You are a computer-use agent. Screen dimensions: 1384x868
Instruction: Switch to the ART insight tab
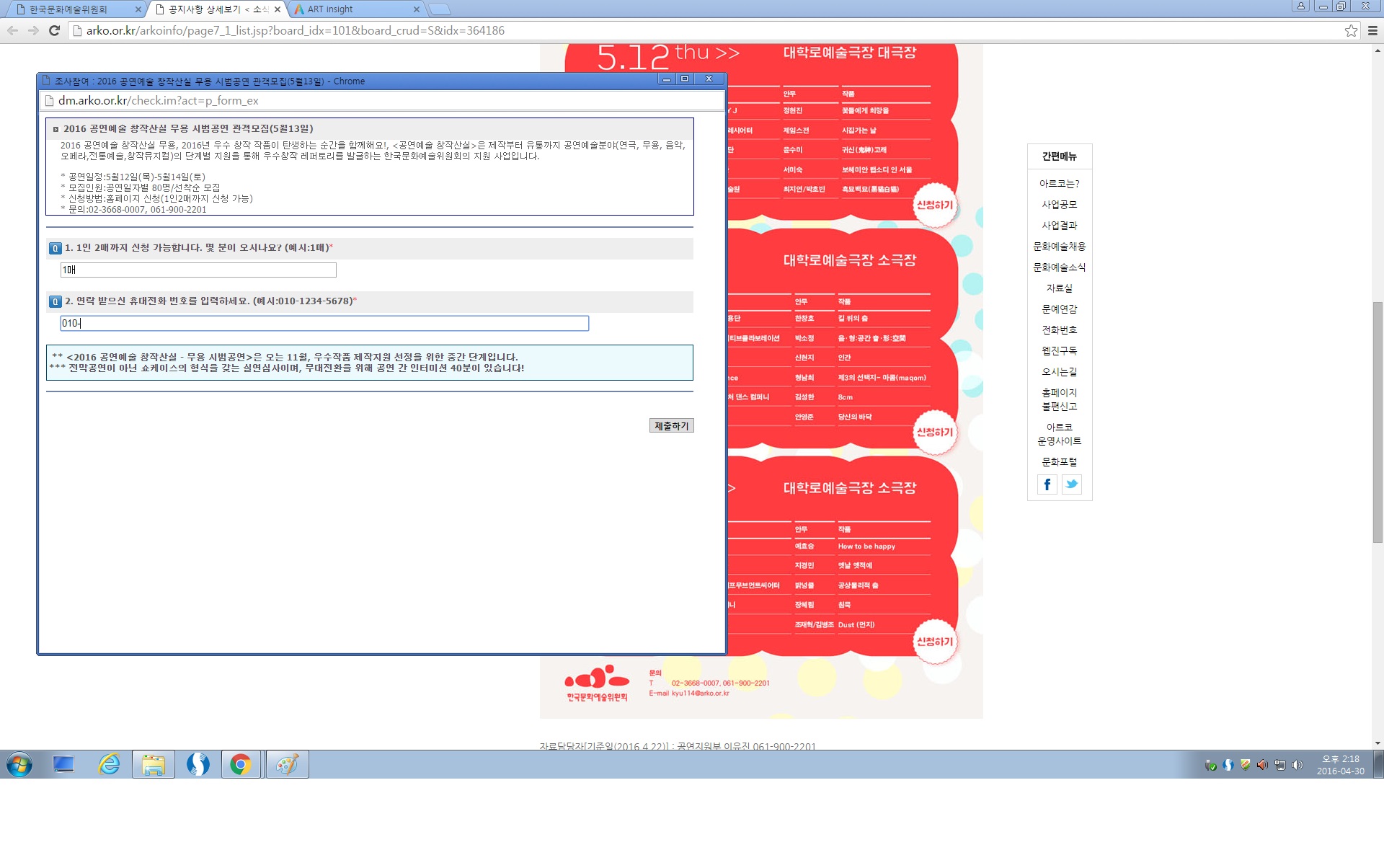click(357, 9)
